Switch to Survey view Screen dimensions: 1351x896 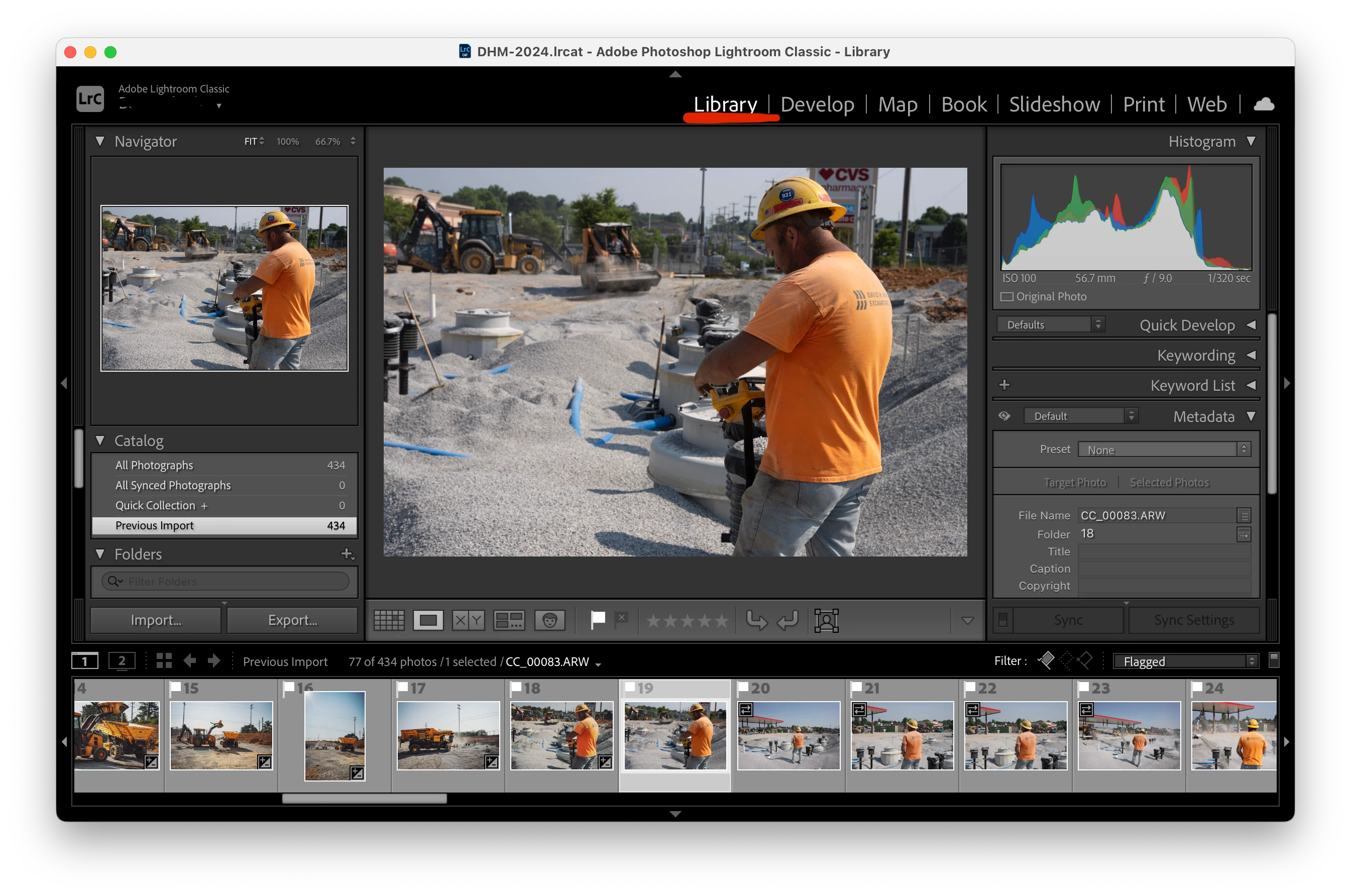coord(508,620)
